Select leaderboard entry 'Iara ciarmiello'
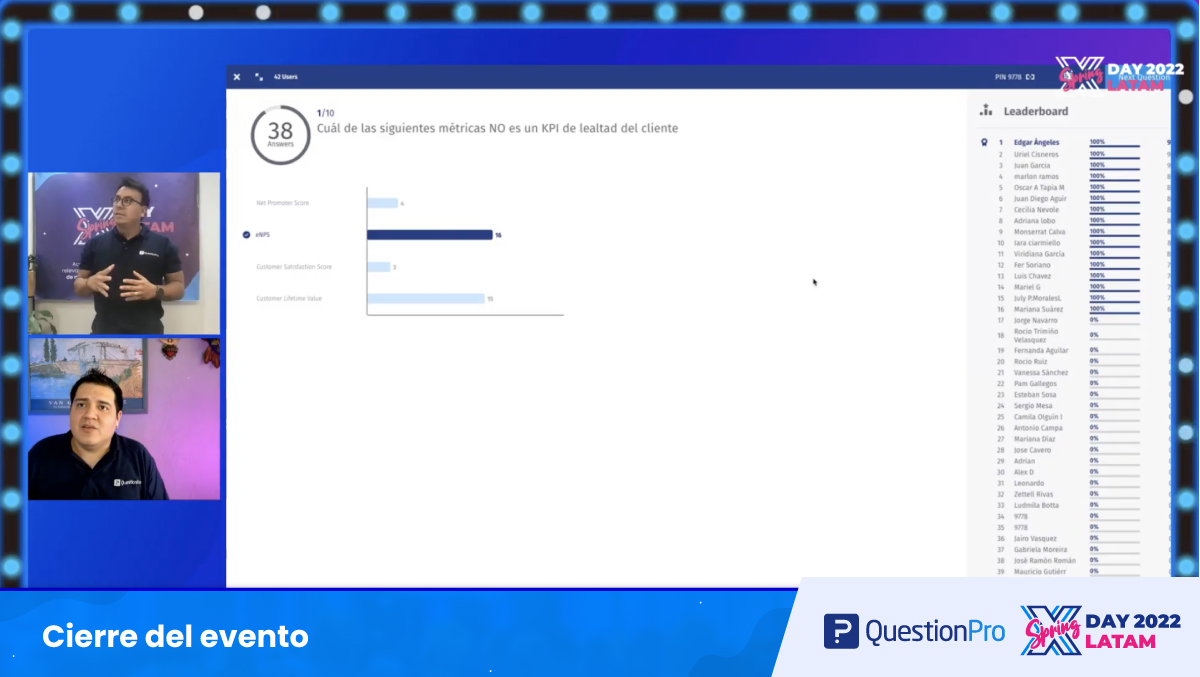This screenshot has height=677, width=1200. point(1036,243)
